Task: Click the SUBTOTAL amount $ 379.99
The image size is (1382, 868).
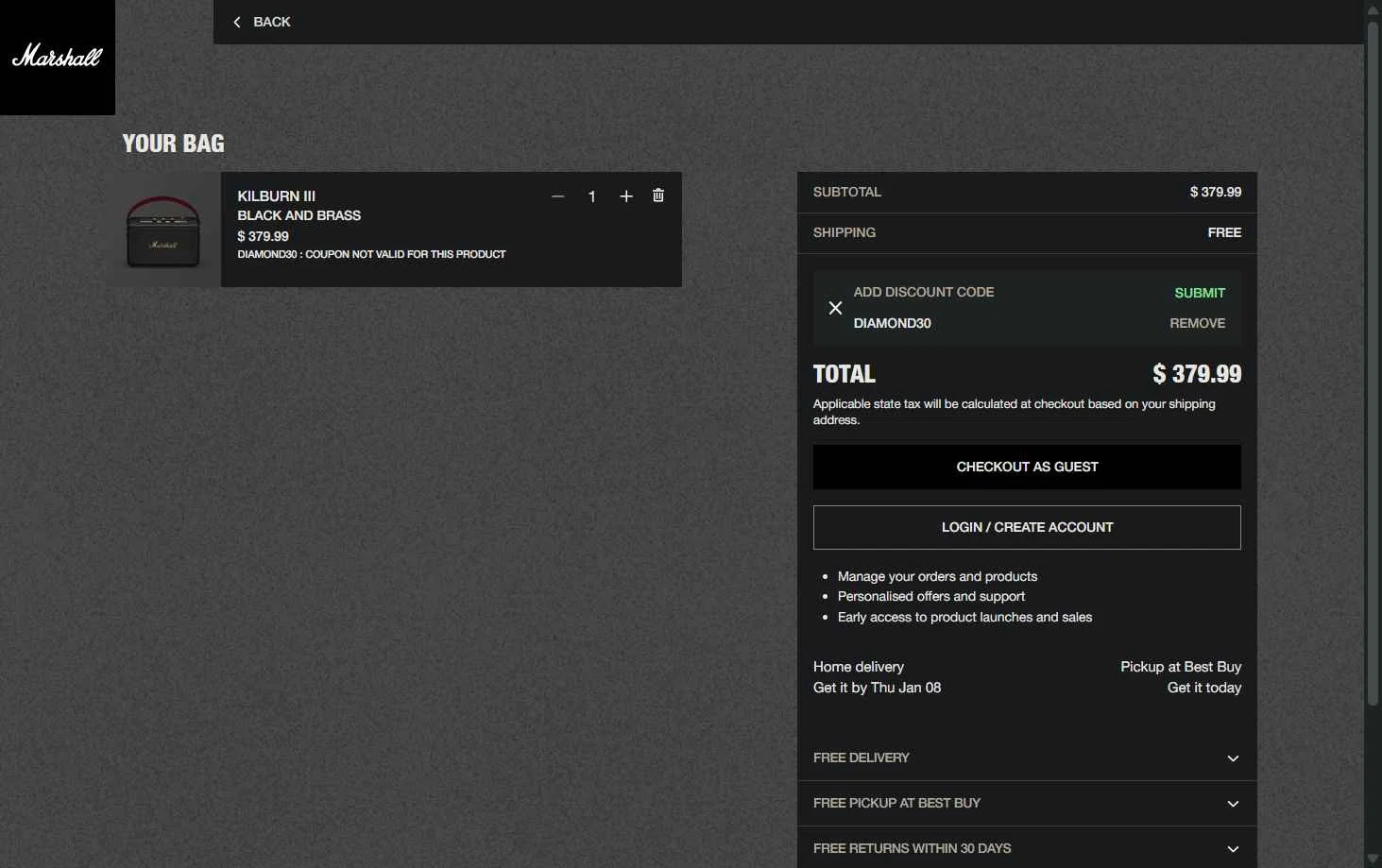Action: (1216, 192)
